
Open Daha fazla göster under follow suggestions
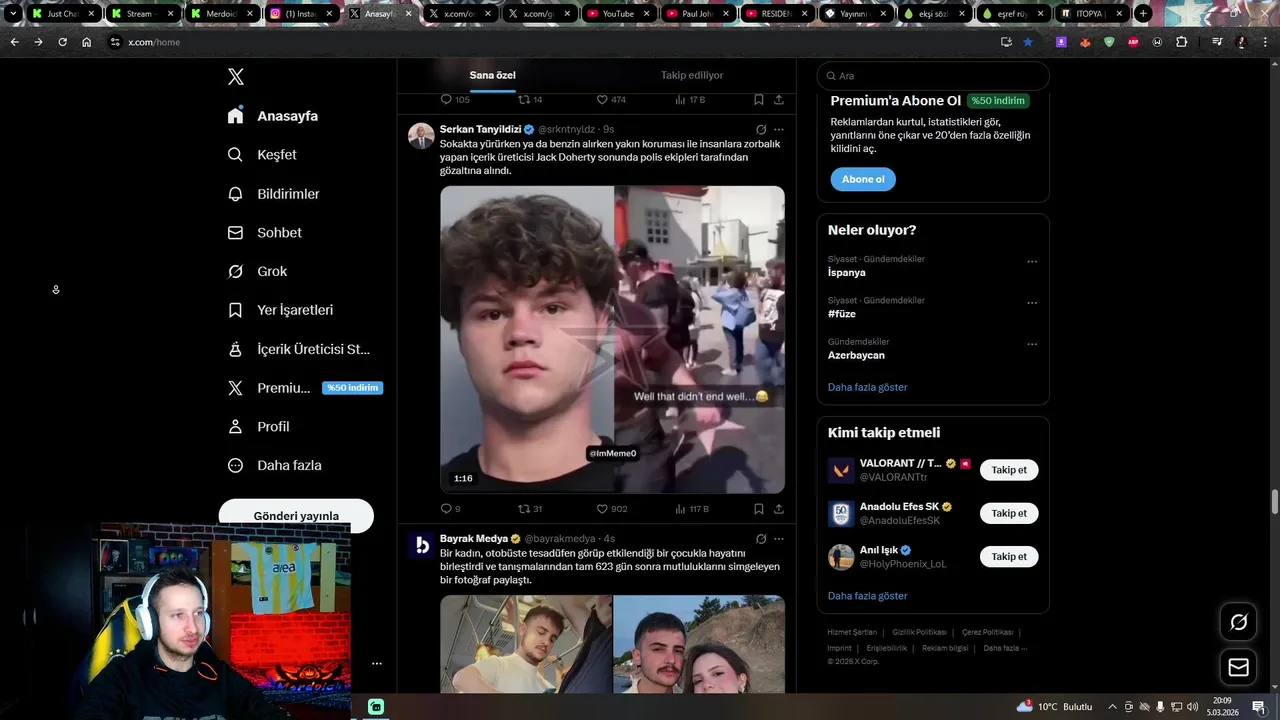click(x=868, y=596)
